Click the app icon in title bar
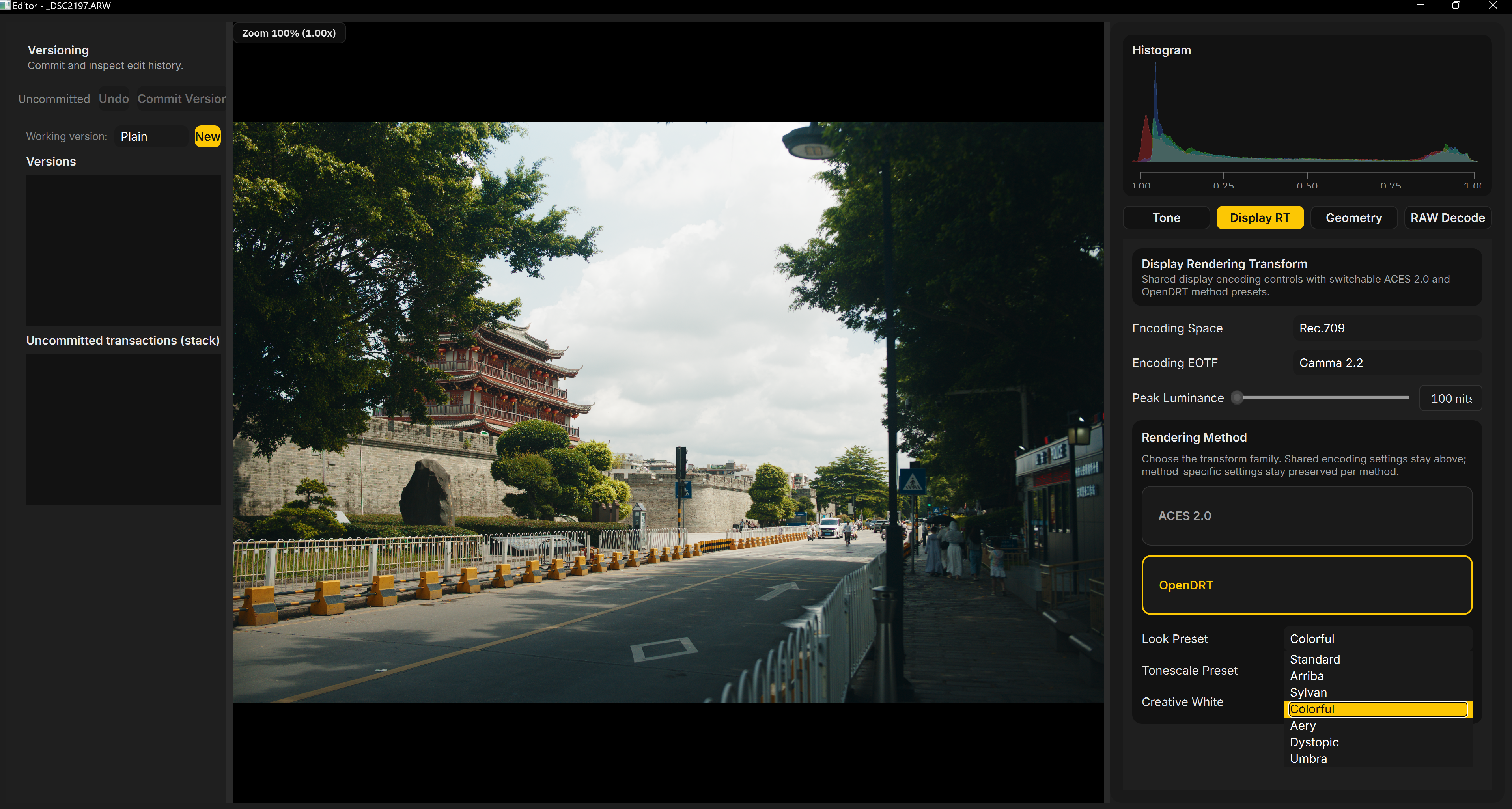 [x=5, y=5]
